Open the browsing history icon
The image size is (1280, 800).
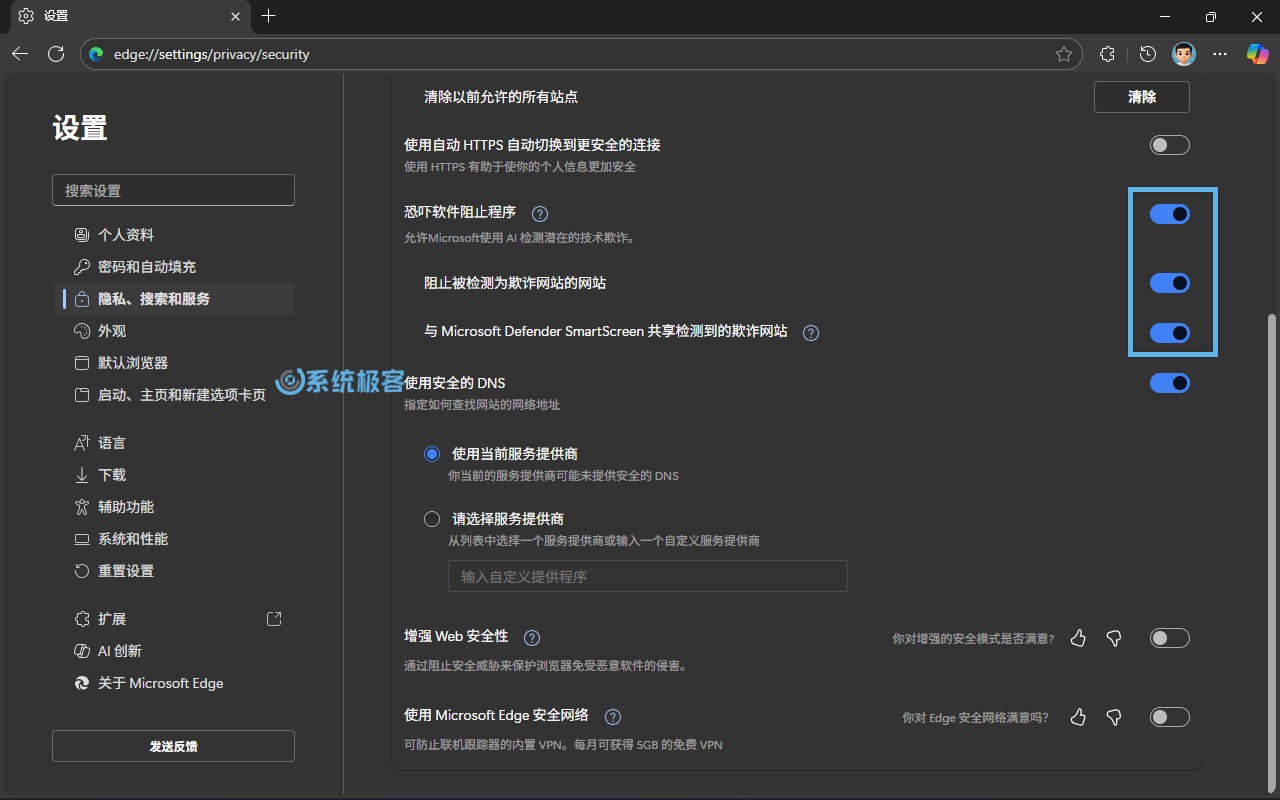click(1147, 54)
